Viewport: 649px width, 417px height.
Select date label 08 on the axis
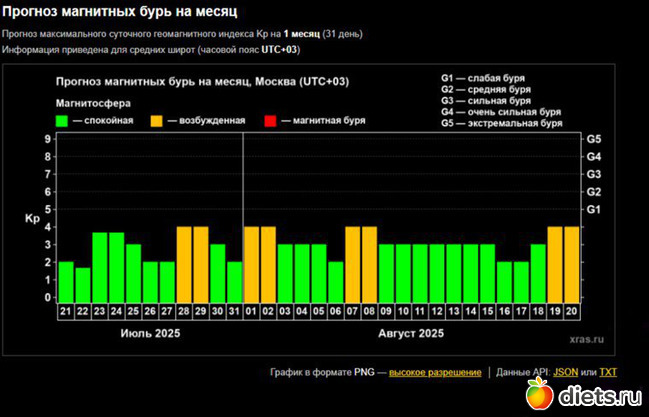369,312
